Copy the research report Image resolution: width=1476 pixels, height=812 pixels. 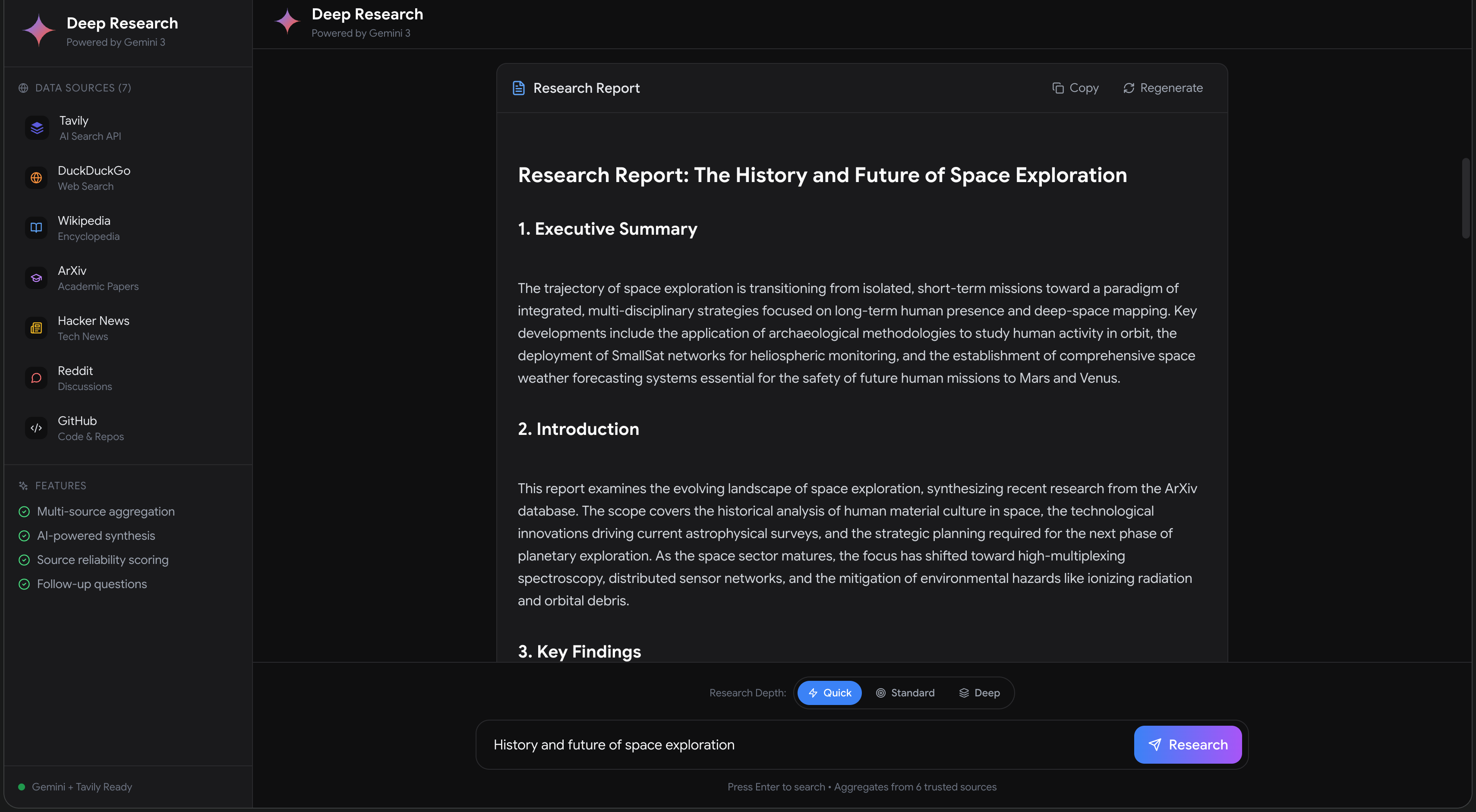point(1075,88)
